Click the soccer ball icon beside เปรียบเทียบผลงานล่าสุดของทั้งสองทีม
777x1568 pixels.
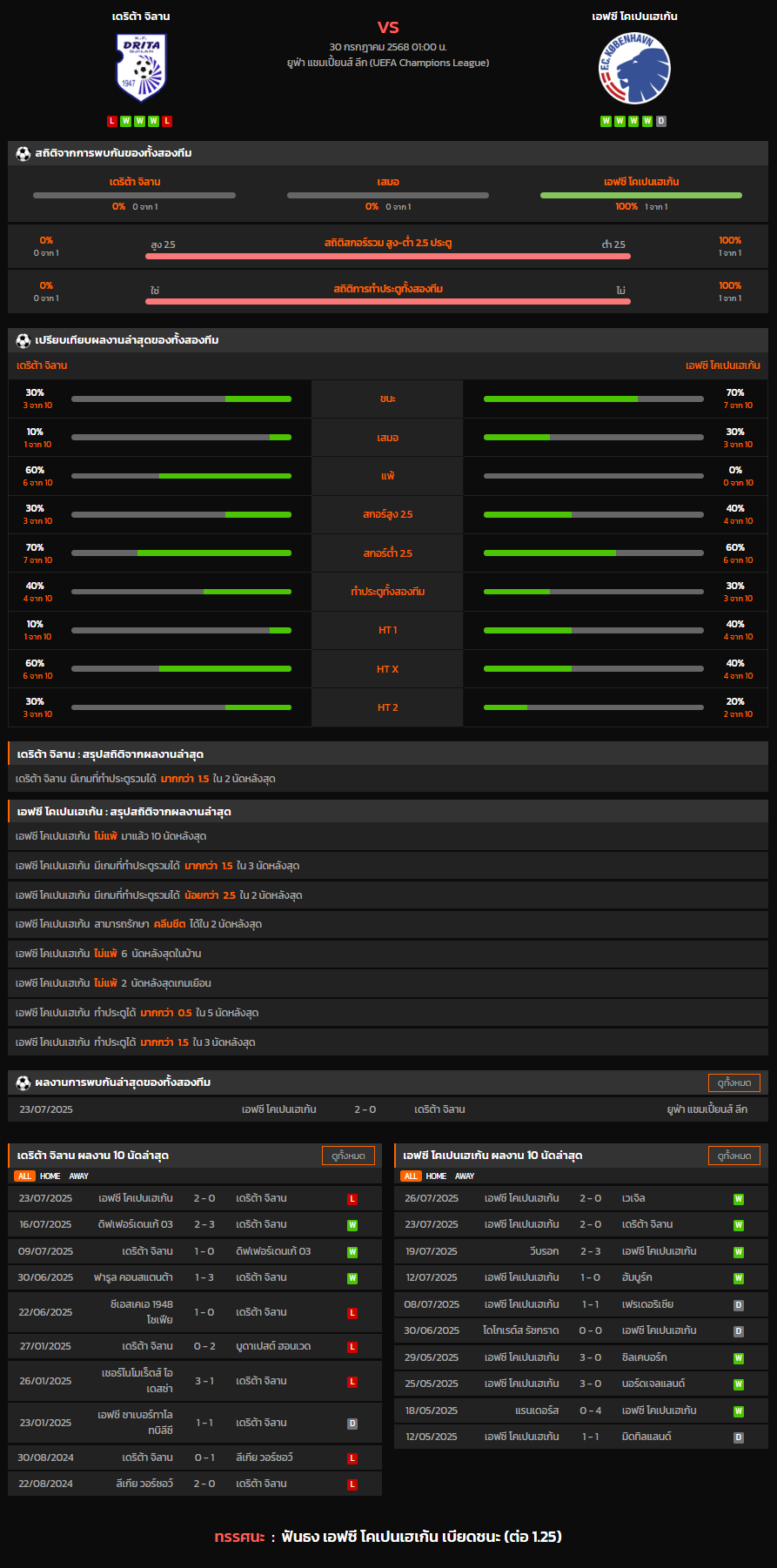tap(23, 340)
